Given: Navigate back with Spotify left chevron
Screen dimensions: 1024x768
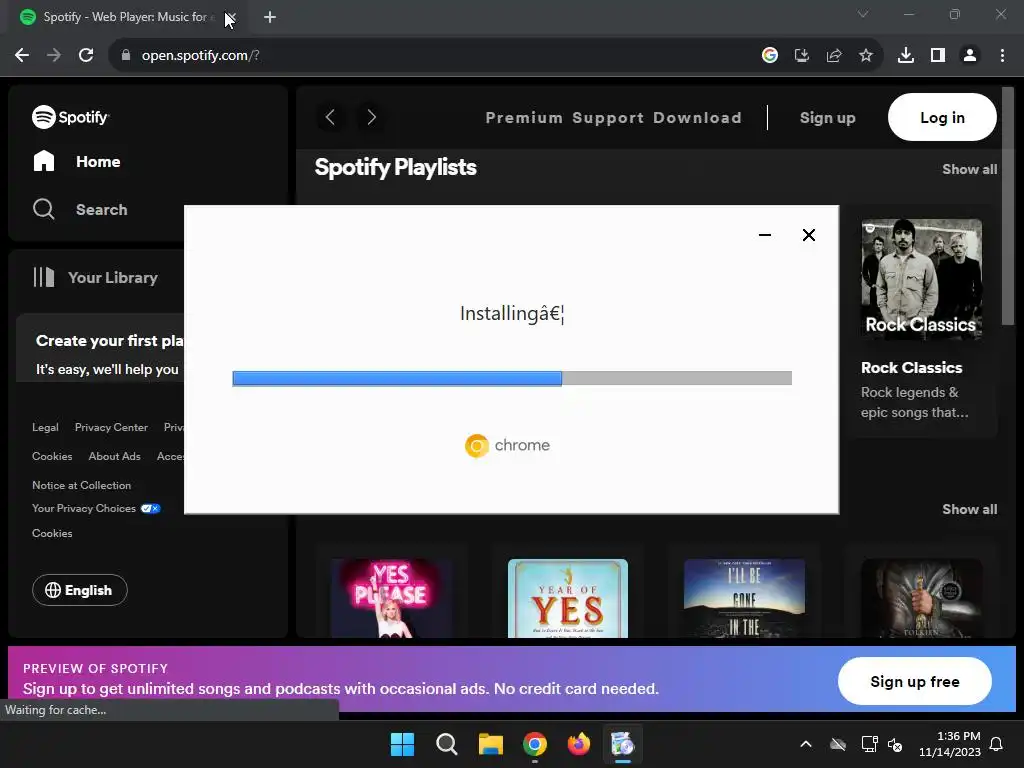Looking at the screenshot, I should (330, 118).
